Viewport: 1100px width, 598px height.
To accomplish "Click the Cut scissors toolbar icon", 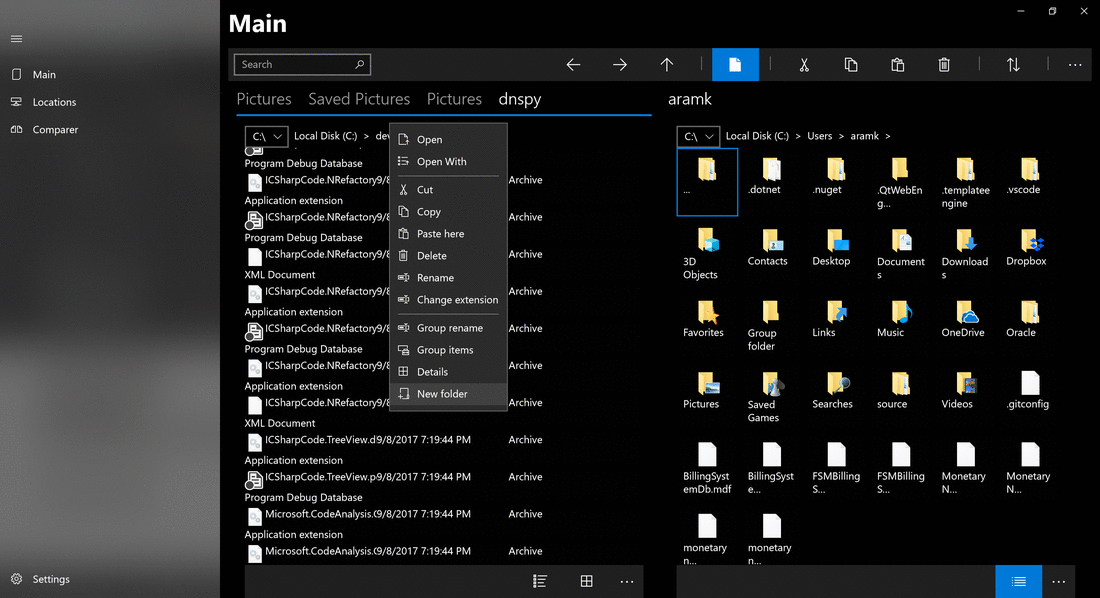I will pyautogui.click(x=804, y=65).
